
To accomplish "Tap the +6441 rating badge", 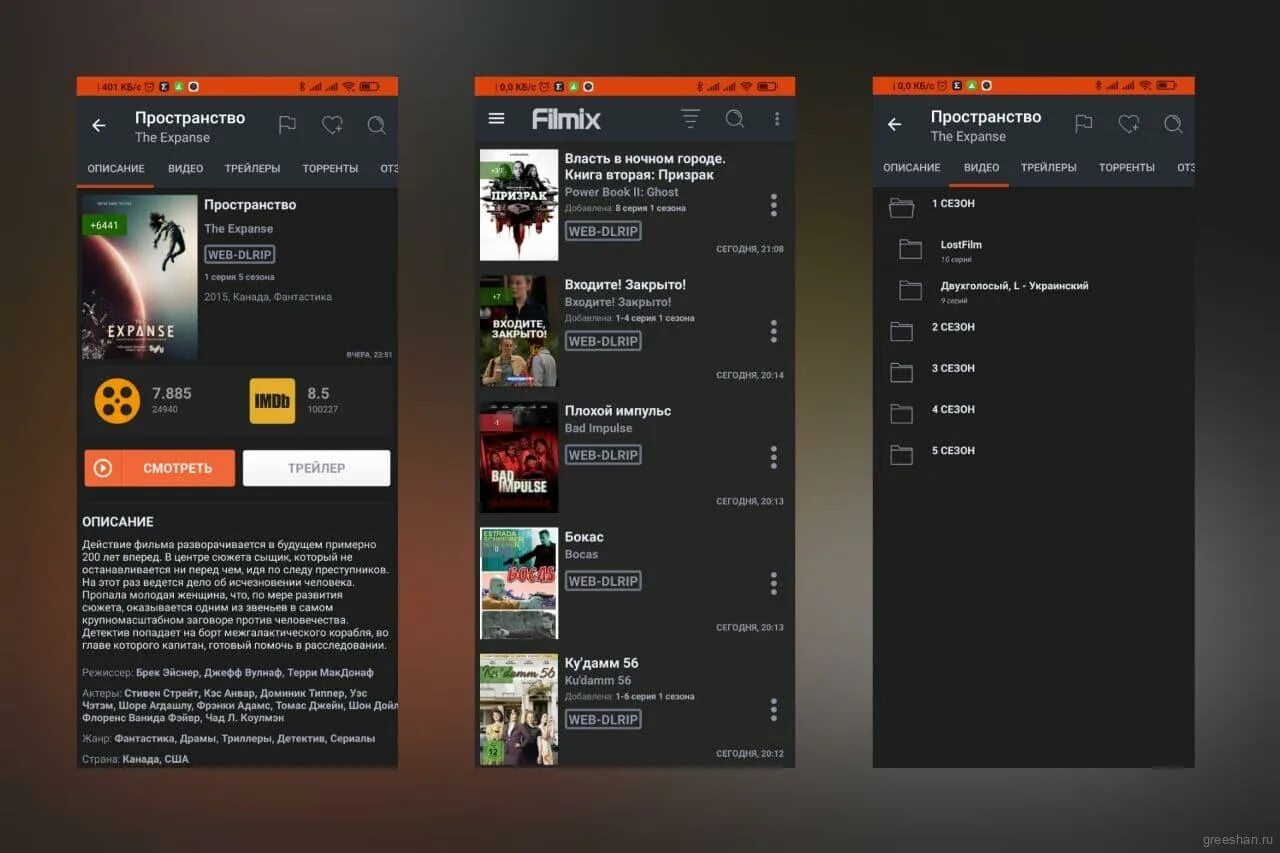I will click(x=104, y=225).
